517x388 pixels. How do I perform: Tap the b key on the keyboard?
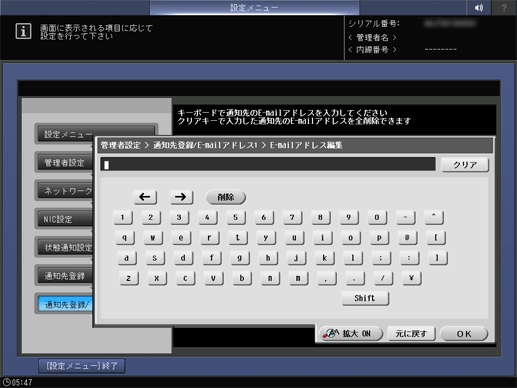242,278
